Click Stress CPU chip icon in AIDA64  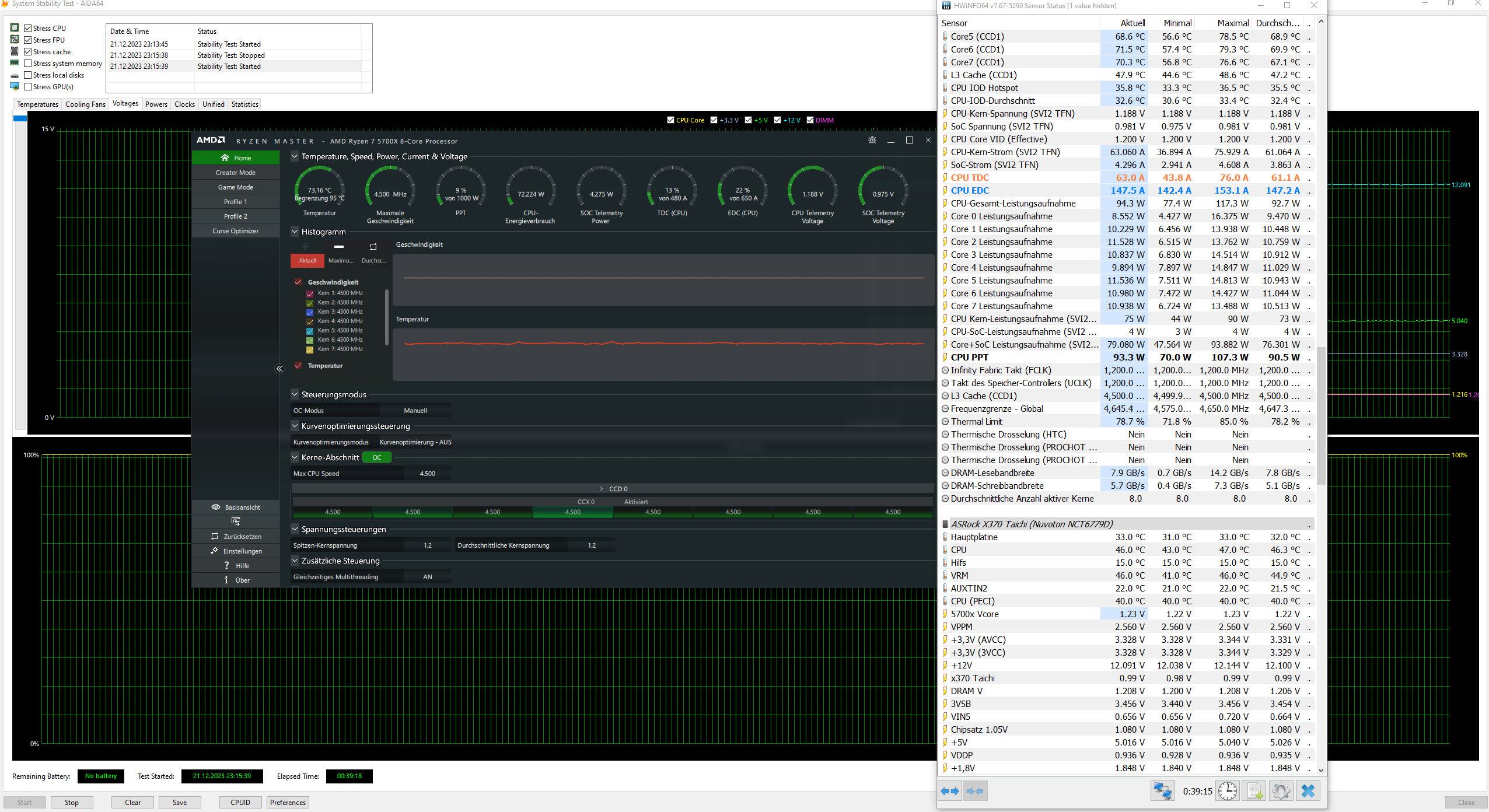tap(15, 27)
